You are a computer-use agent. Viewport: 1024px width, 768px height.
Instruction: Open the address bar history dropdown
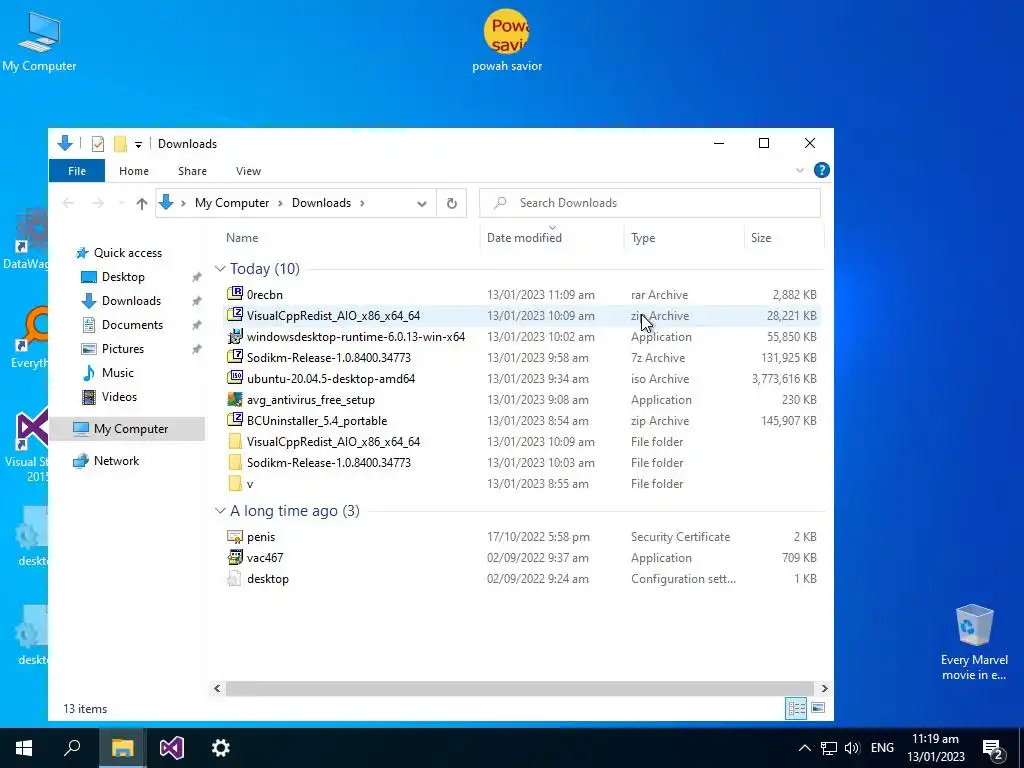[422, 204]
